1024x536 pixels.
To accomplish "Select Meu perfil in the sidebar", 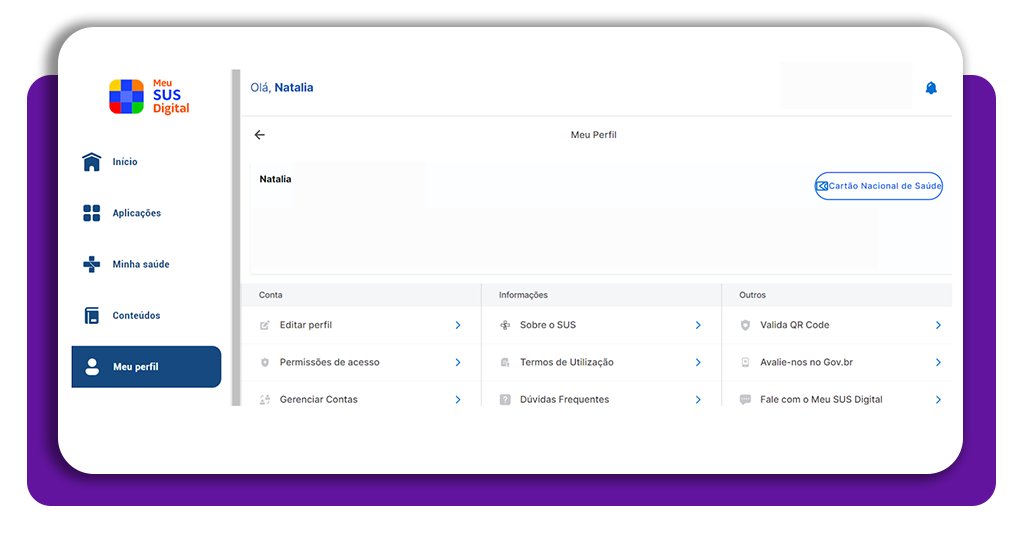I will [146, 366].
